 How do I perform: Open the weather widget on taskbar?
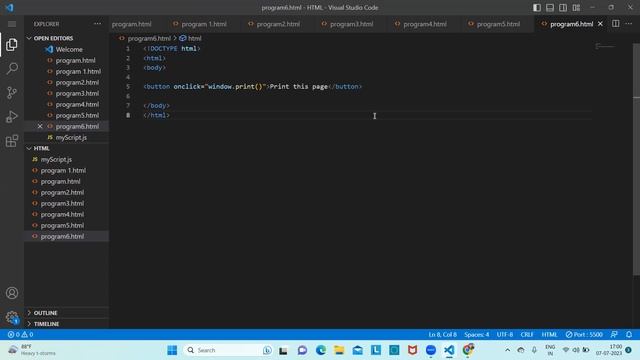[x=32, y=350]
